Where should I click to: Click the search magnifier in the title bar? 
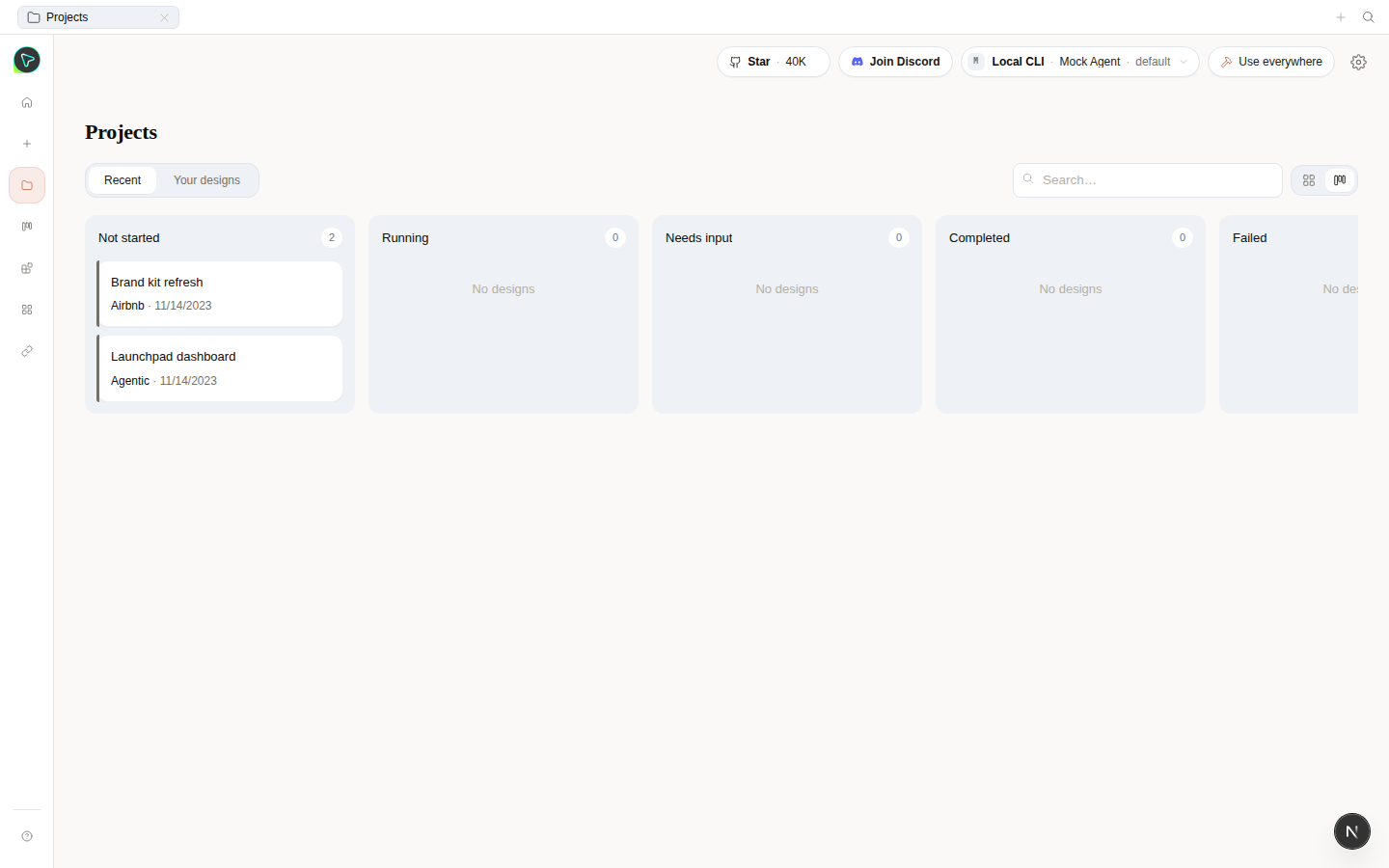tap(1368, 17)
